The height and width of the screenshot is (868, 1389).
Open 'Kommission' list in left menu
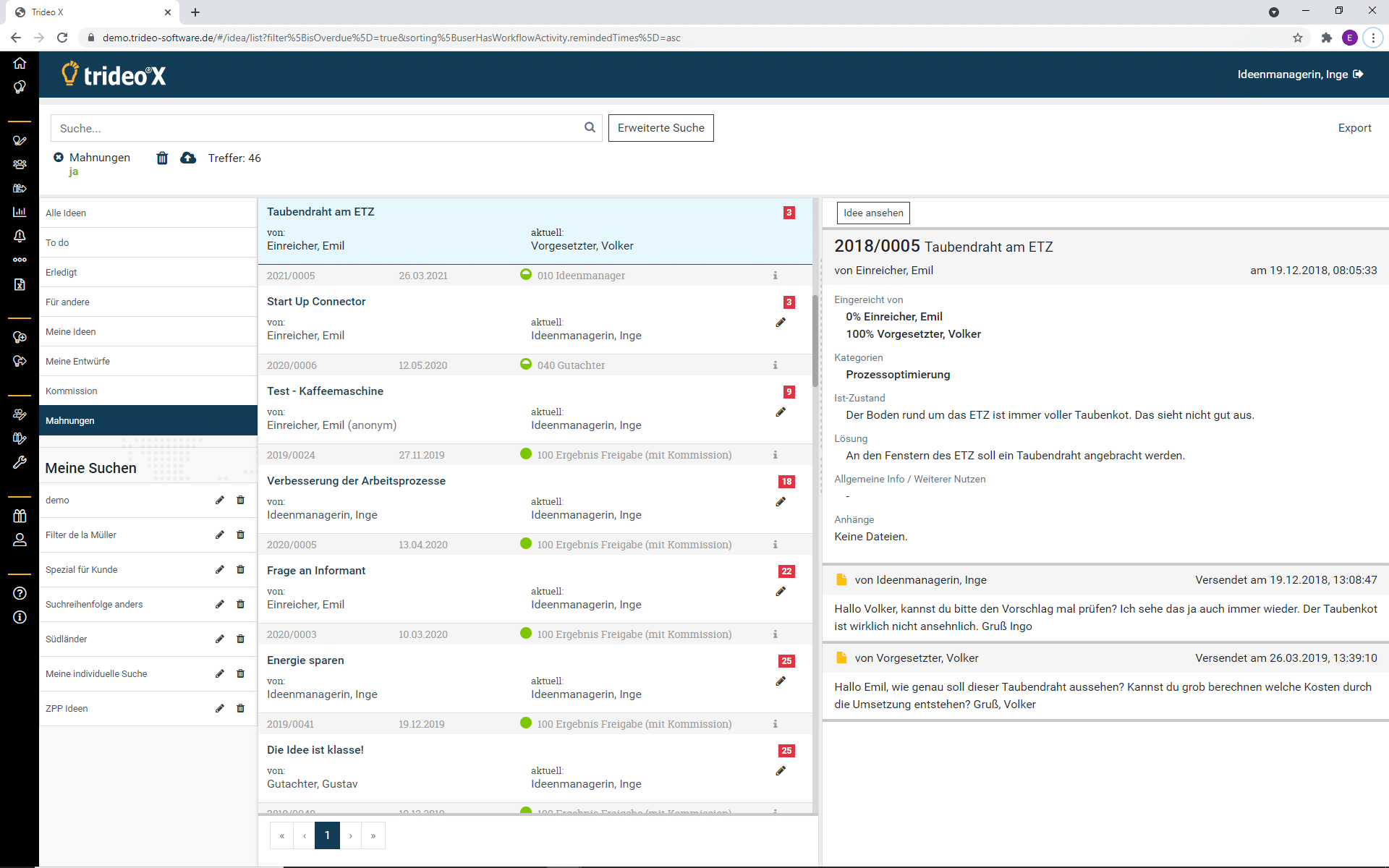[x=71, y=391]
